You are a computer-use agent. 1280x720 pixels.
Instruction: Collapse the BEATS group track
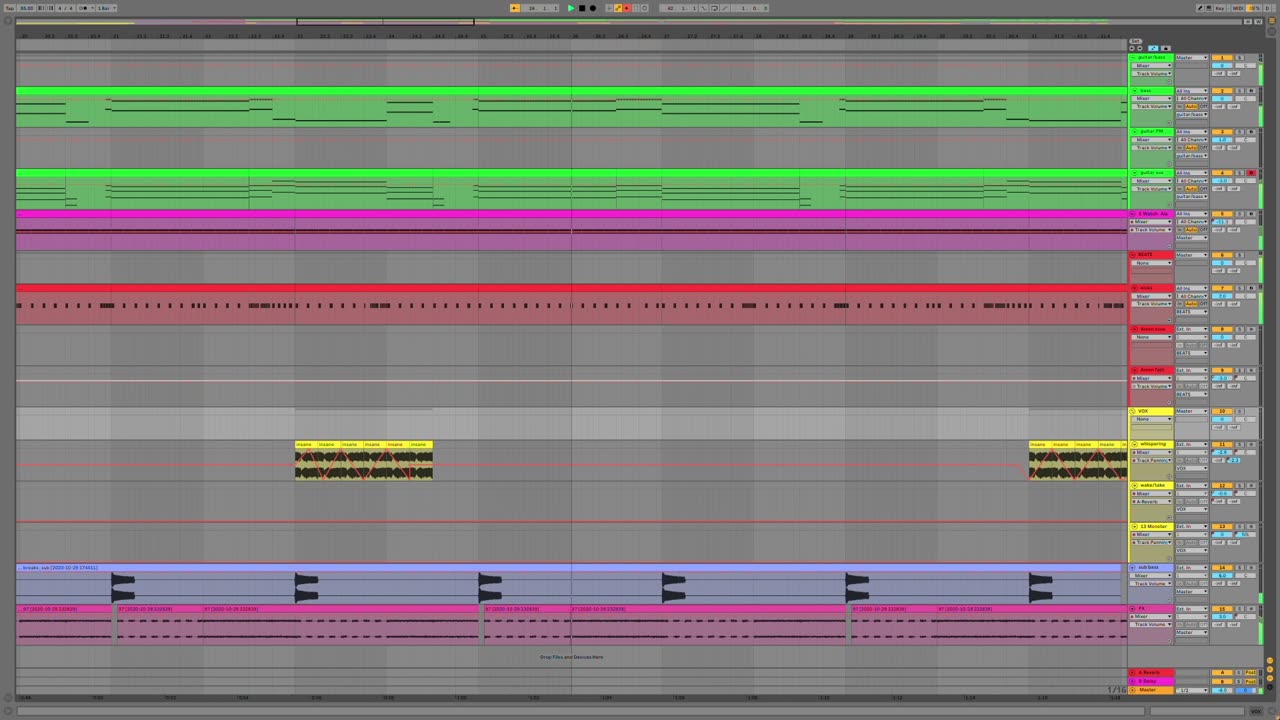pos(1133,255)
